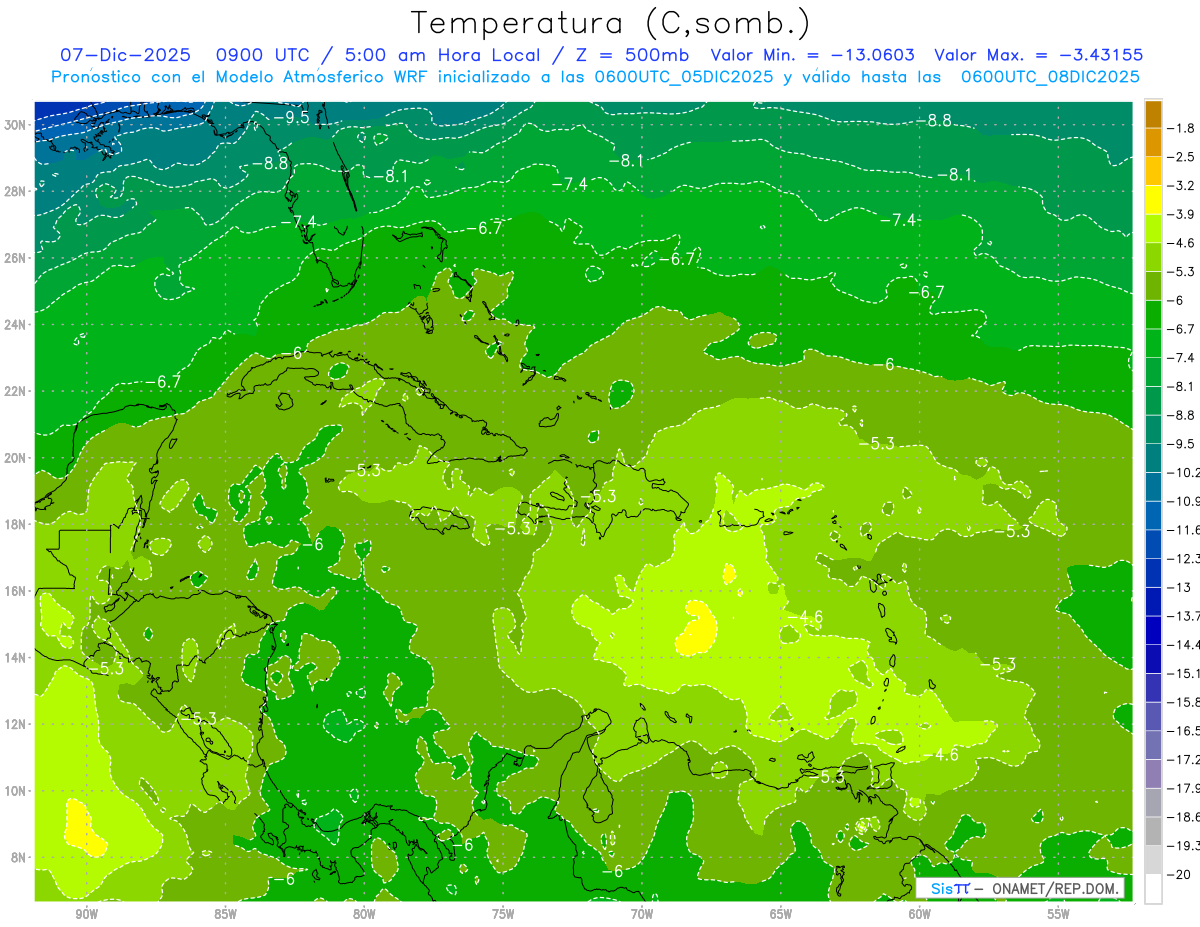Image resolution: width=1200 pixels, height=927 pixels.
Task: Select the yellow swatch between -3.2 and -3.9
Action: pos(1153,200)
